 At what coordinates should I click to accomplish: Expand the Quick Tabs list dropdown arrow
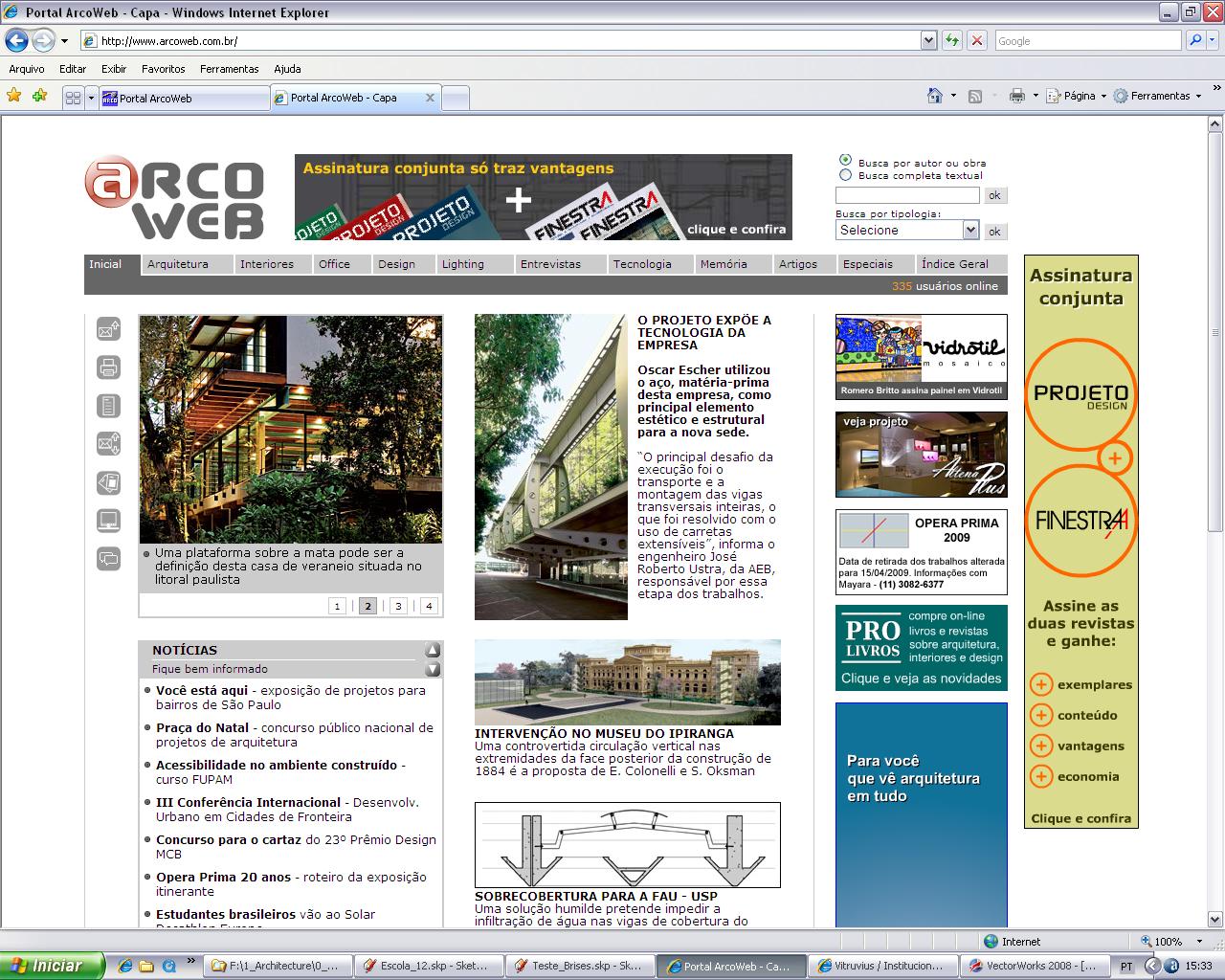click(x=91, y=98)
